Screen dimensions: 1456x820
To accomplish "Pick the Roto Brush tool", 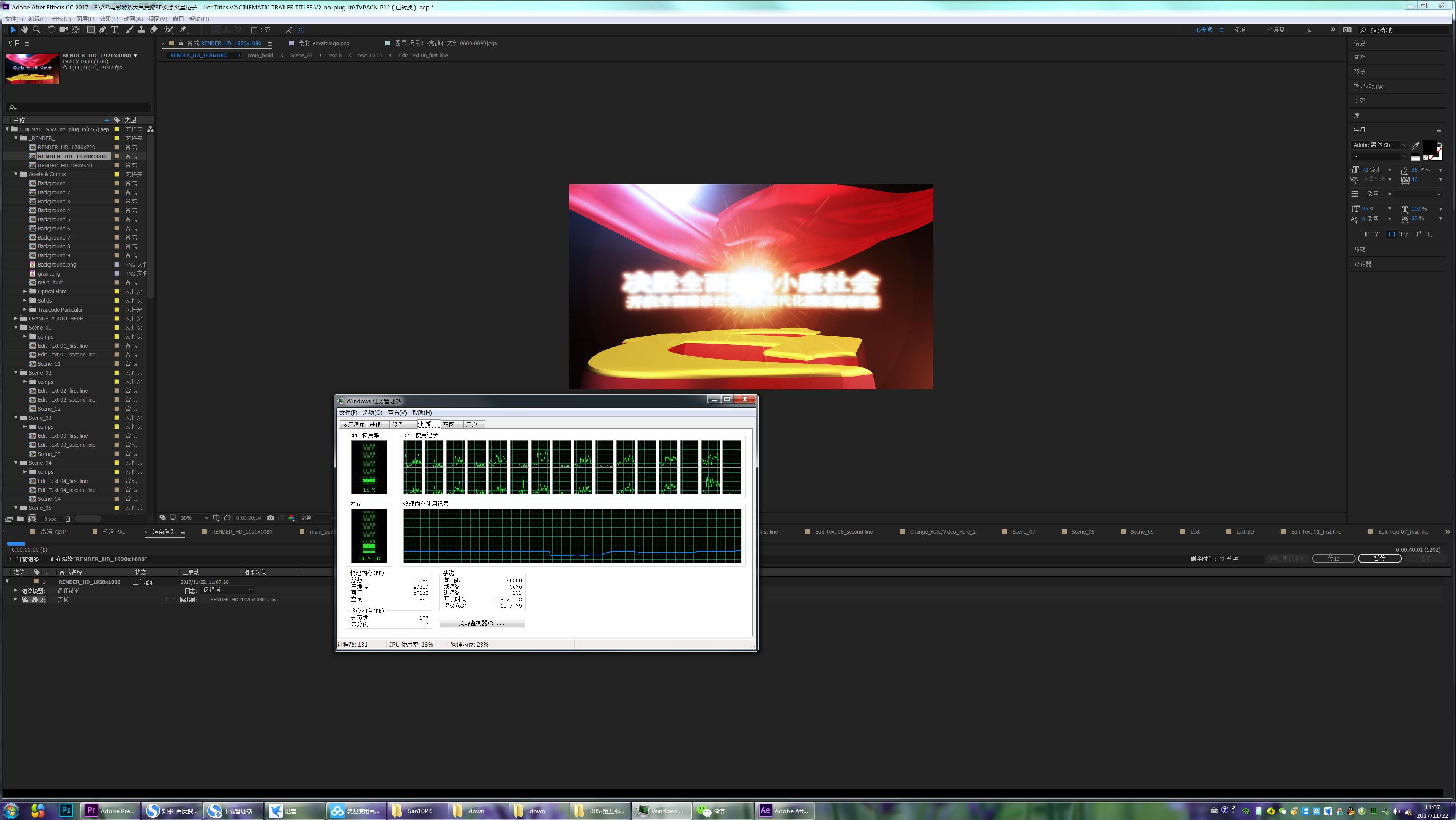I will 169,29.
